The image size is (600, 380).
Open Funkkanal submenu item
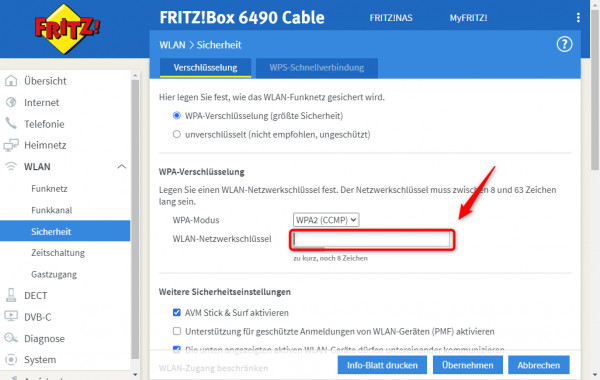pos(52,210)
